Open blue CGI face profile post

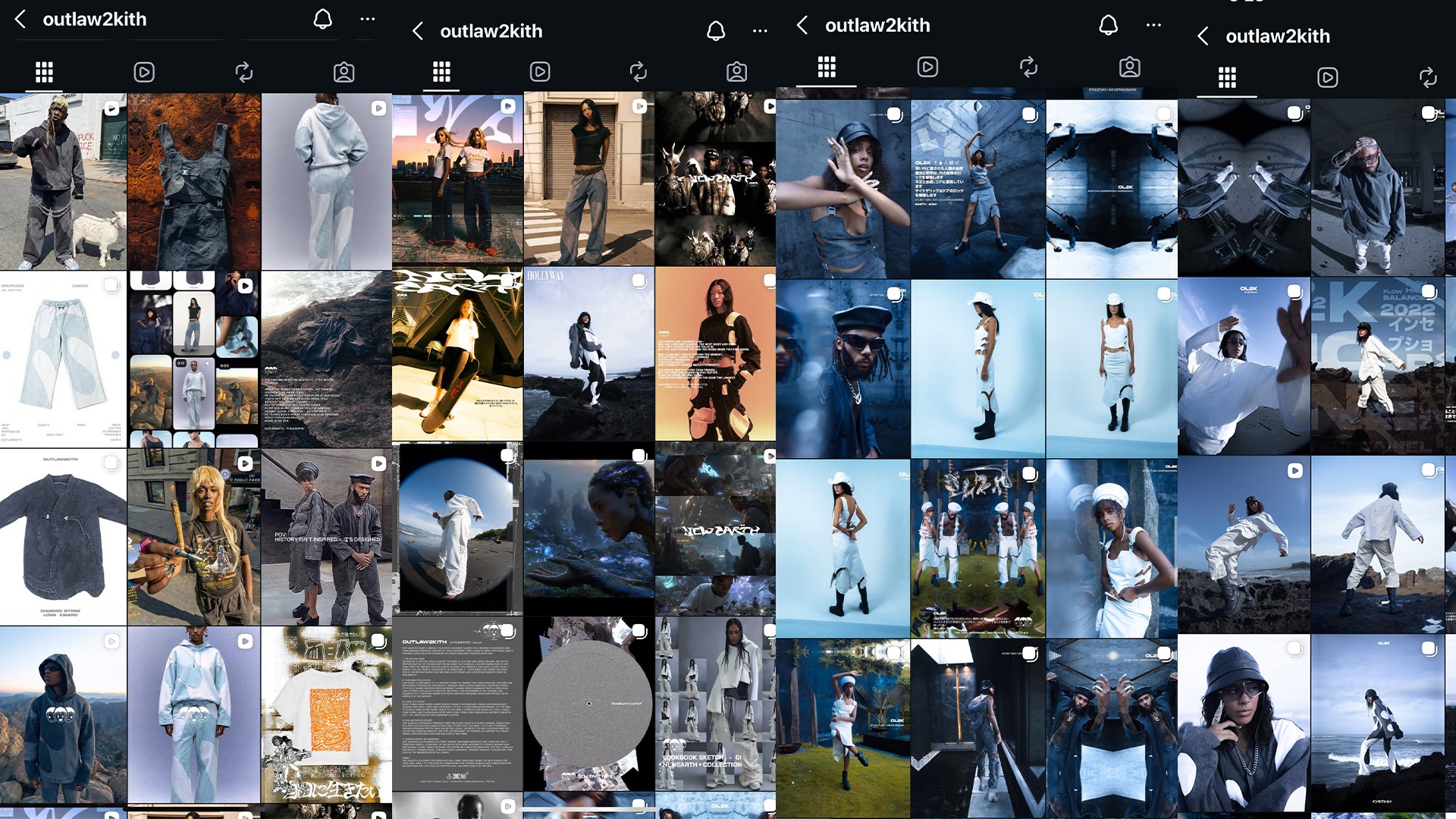point(588,529)
